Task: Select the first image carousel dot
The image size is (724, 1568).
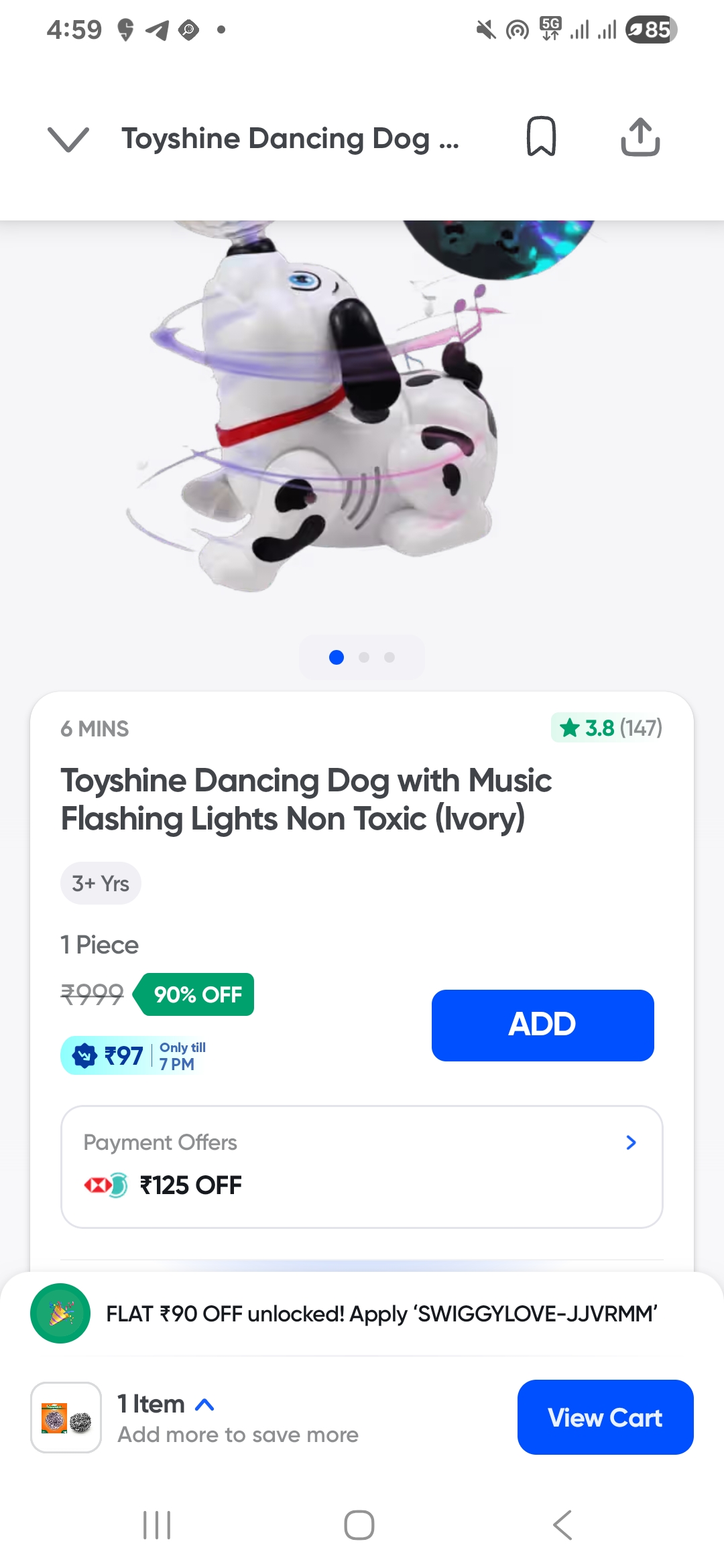Action: 337,657
